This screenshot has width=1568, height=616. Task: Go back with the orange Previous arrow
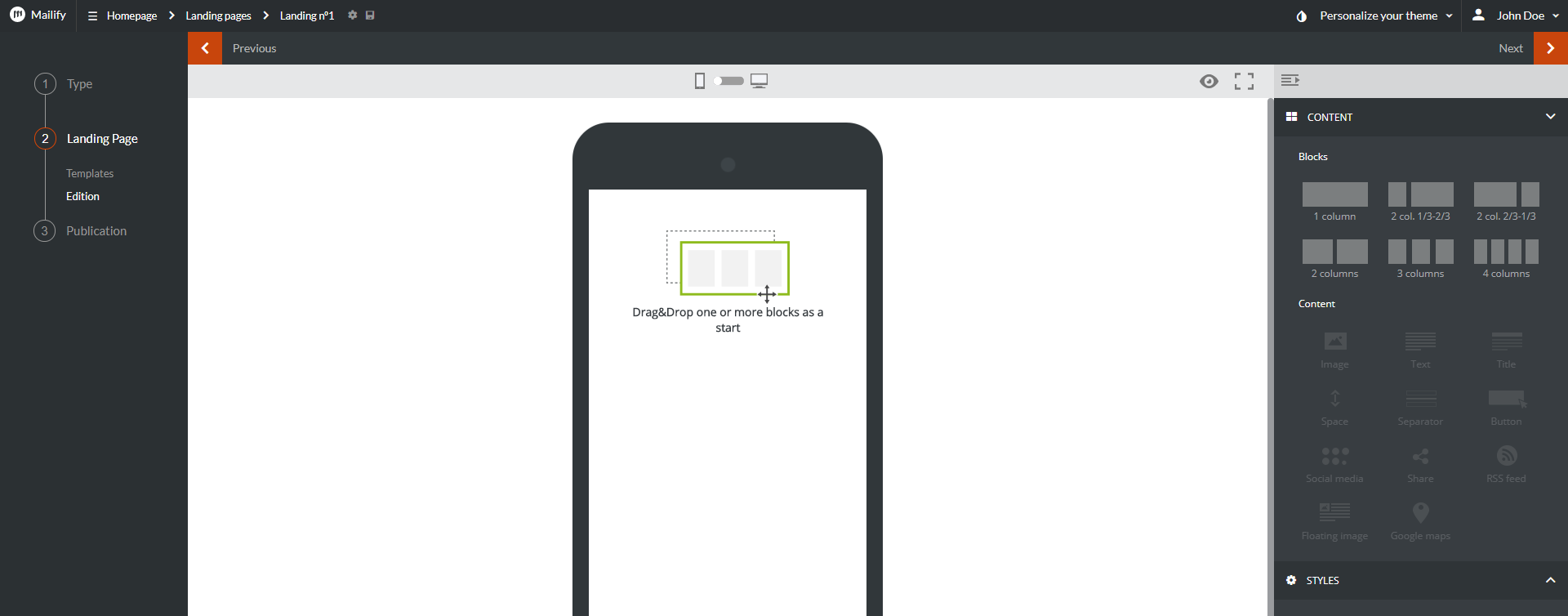click(205, 48)
